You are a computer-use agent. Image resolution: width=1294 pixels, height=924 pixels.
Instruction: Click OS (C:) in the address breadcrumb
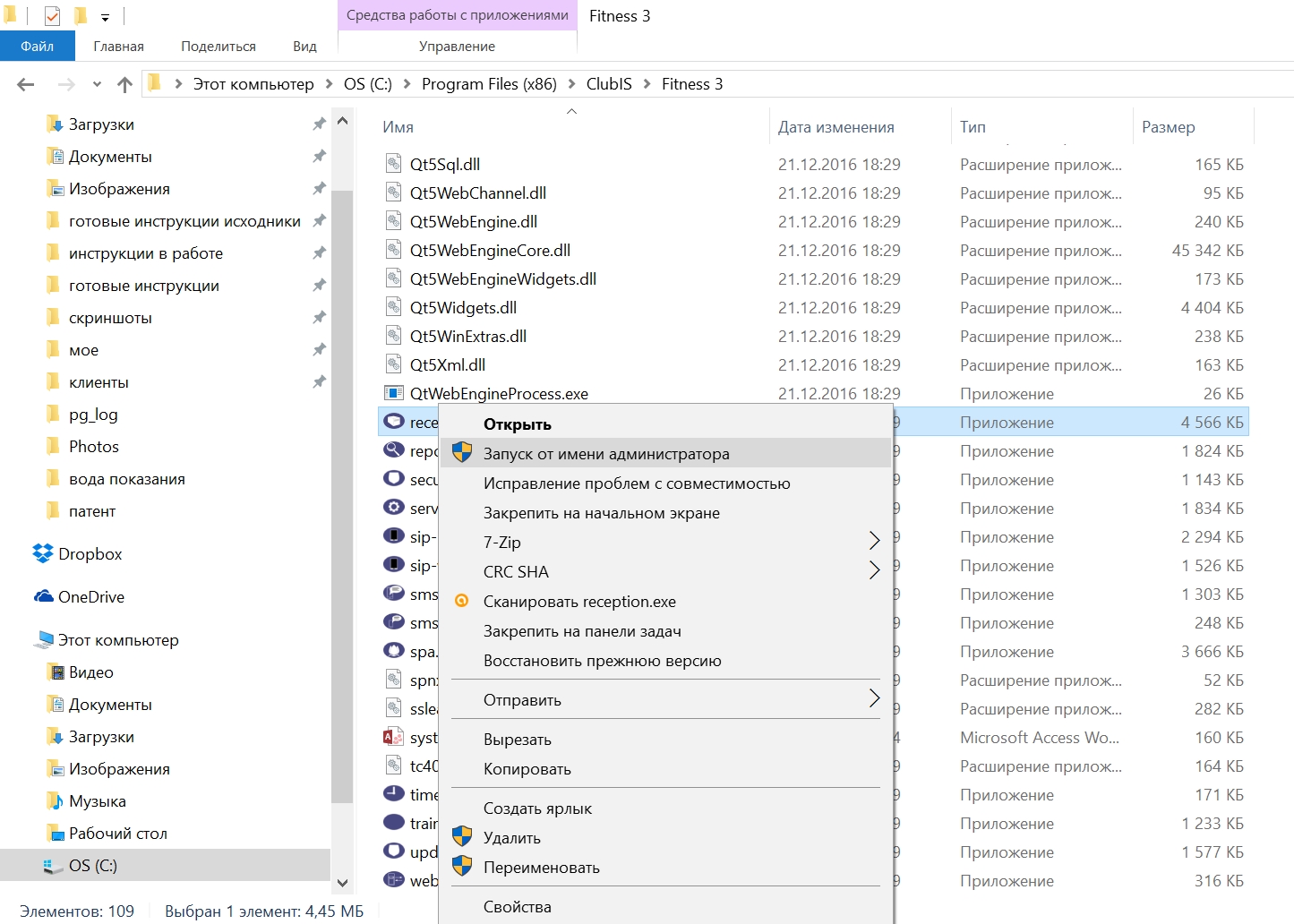(x=368, y=84)
